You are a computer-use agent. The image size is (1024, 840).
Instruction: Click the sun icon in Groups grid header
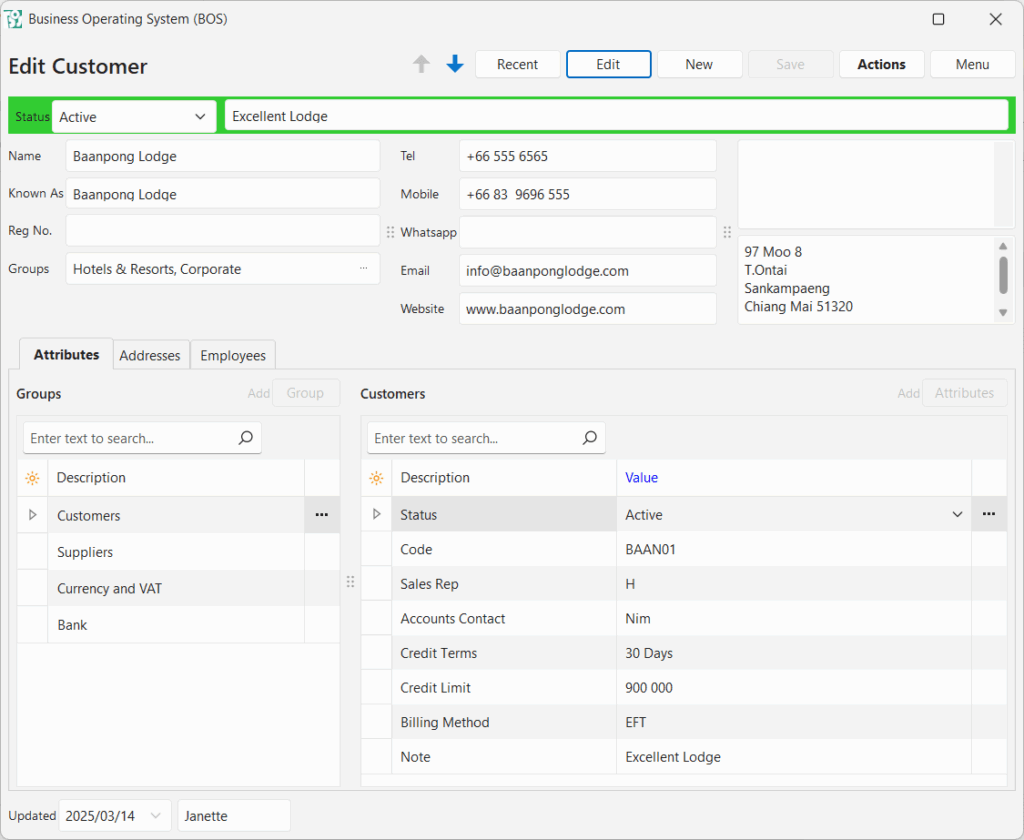pos(32,478)
